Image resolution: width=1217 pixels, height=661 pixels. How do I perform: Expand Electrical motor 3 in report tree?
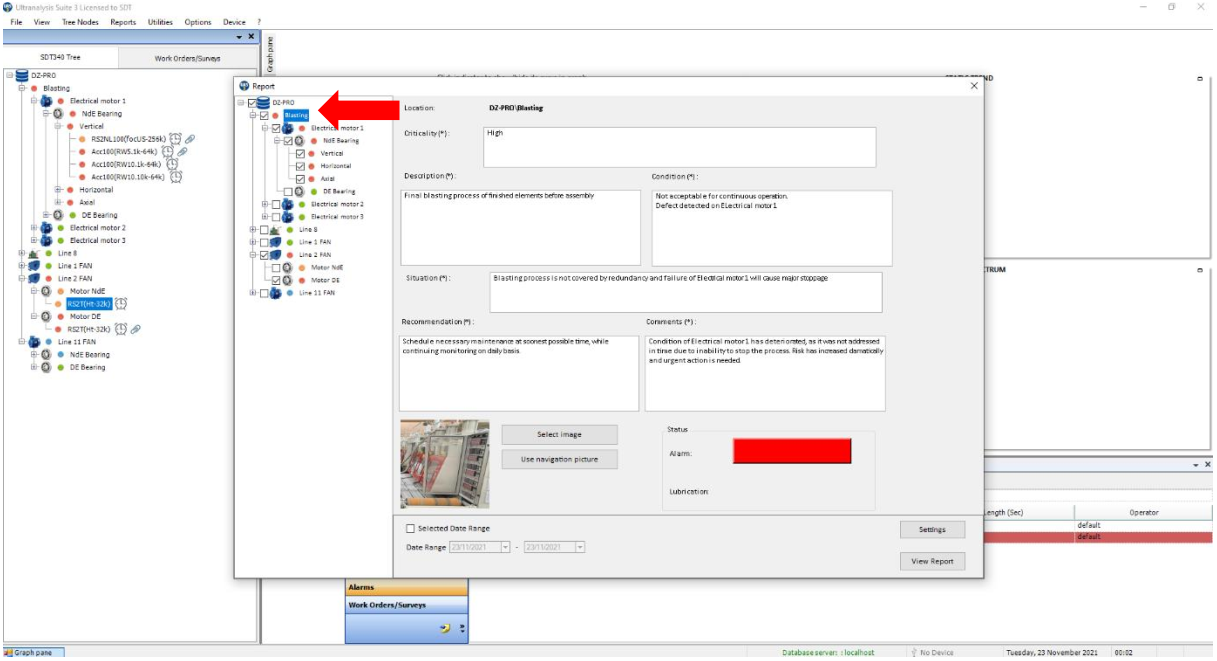pos(266,217)
